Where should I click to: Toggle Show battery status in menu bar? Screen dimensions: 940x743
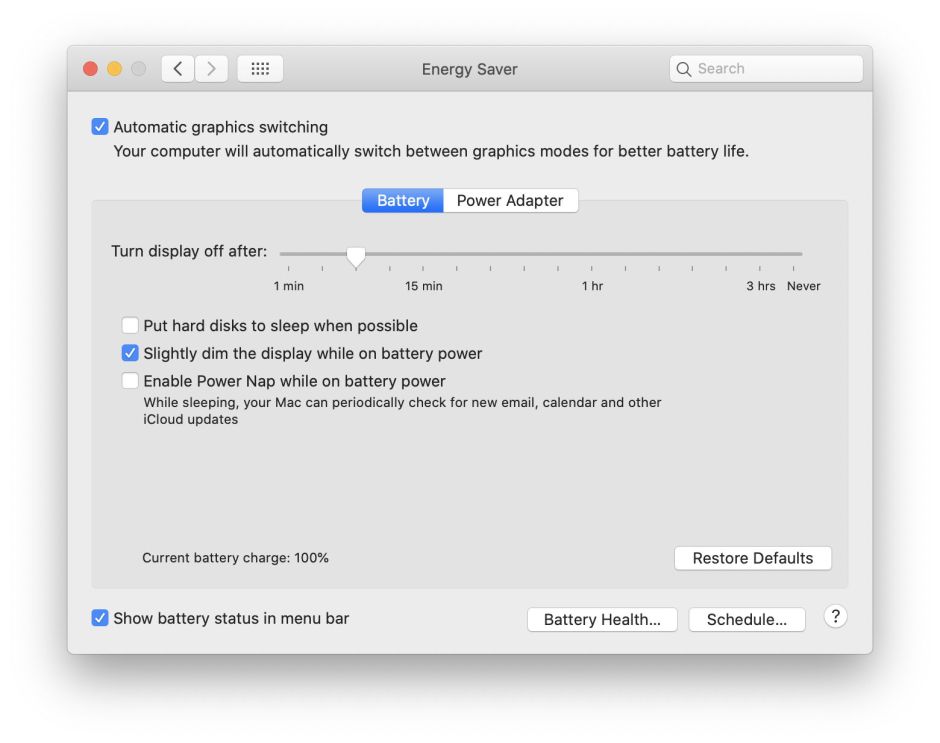pos(99,618)
